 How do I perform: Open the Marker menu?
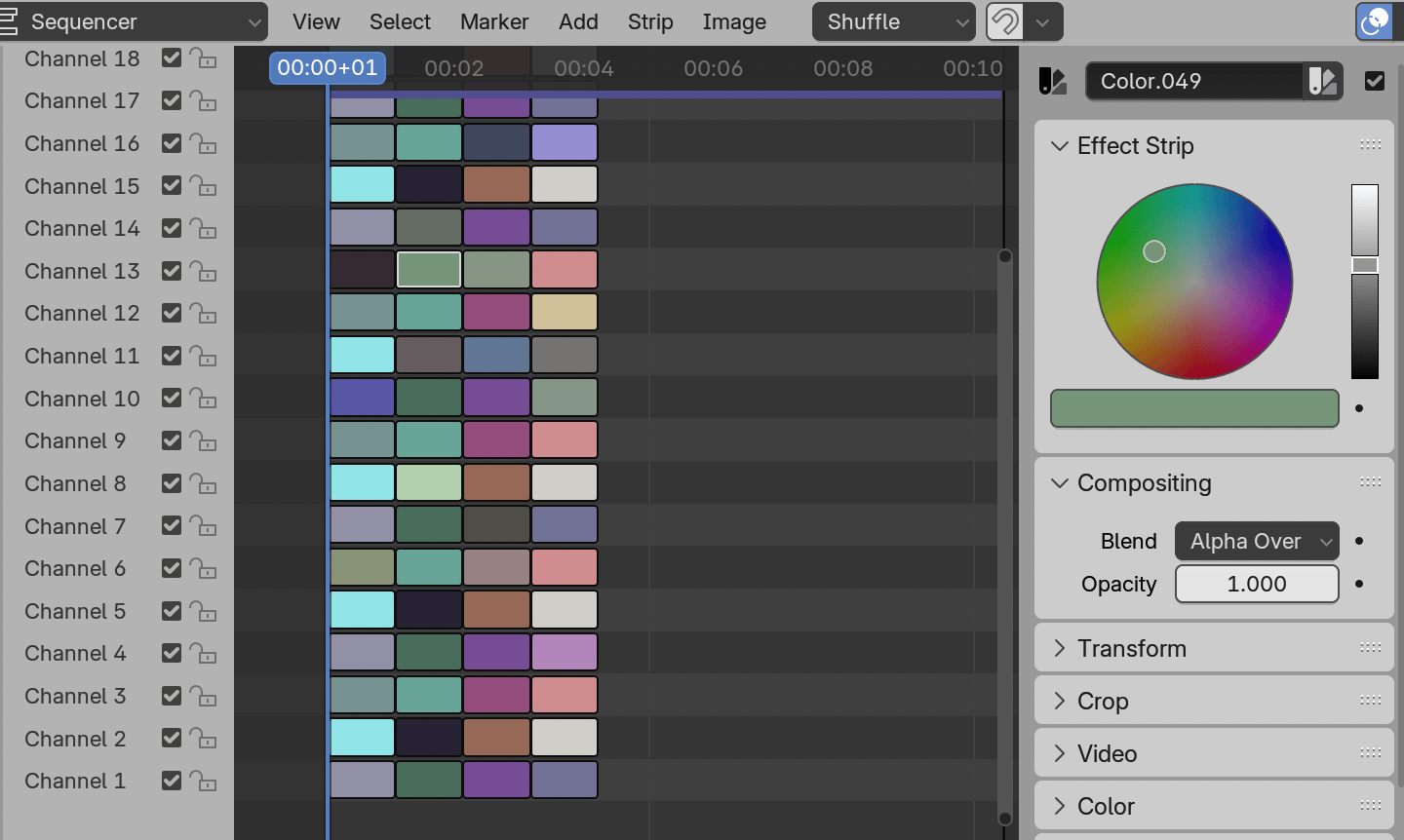494,21
